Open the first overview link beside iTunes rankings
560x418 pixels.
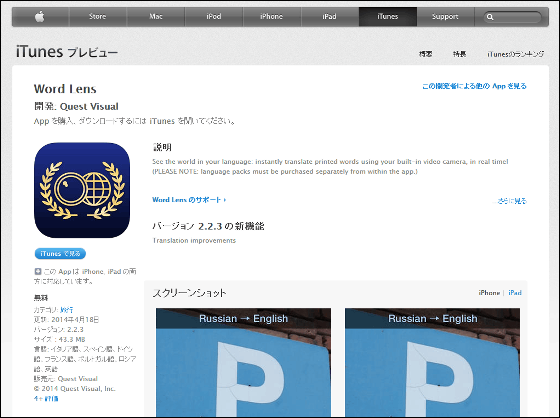[425, 54]
